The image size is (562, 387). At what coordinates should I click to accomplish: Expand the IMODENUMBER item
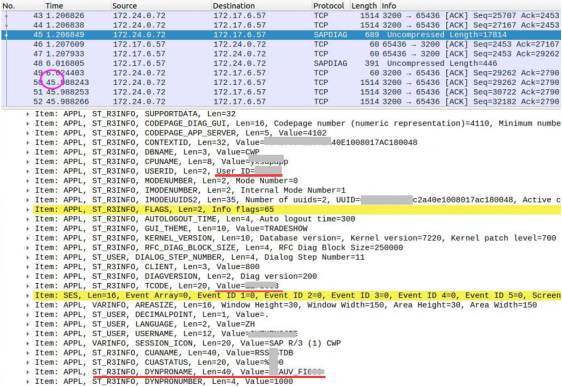tap(28, 190)
